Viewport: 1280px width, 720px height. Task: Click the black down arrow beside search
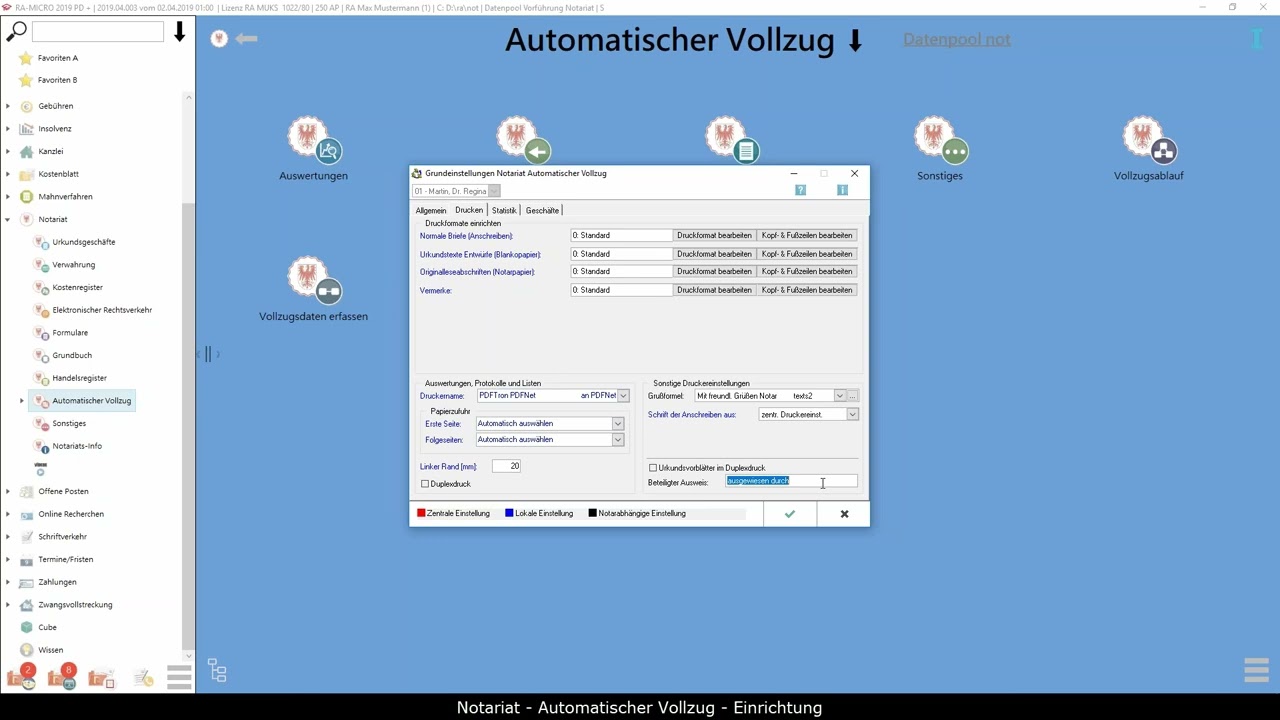pyautogui.click(x=180, y=31)
